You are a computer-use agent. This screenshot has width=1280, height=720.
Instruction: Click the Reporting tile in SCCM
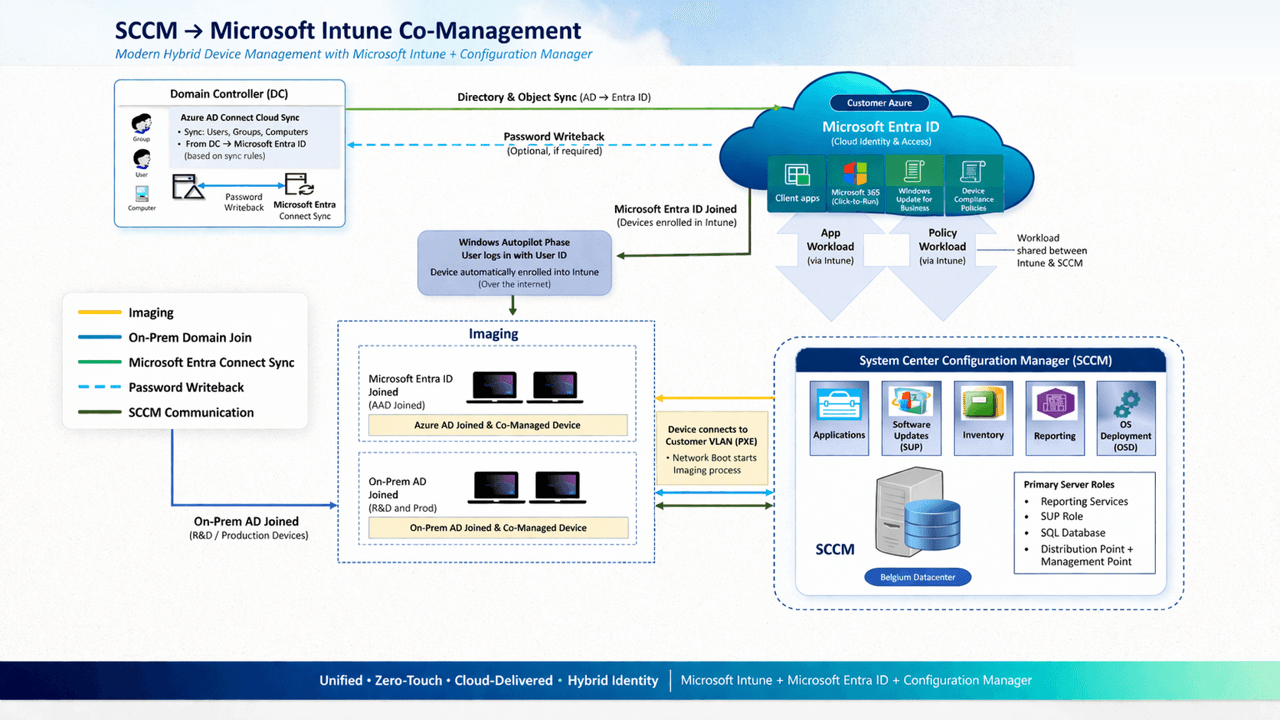pyautogui.click(x=1055, y=417)
